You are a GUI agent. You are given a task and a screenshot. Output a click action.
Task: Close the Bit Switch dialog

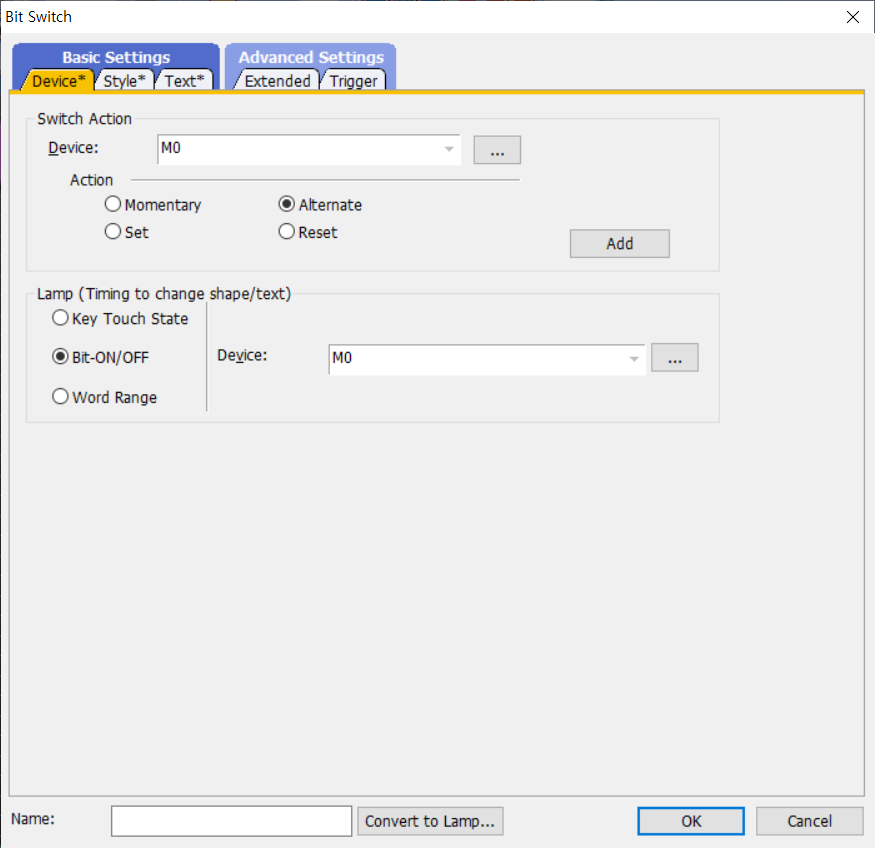(x=853, y=17)
